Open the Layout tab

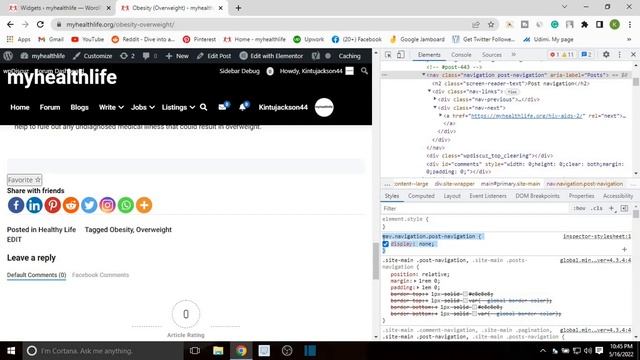(x=452, y=196)
